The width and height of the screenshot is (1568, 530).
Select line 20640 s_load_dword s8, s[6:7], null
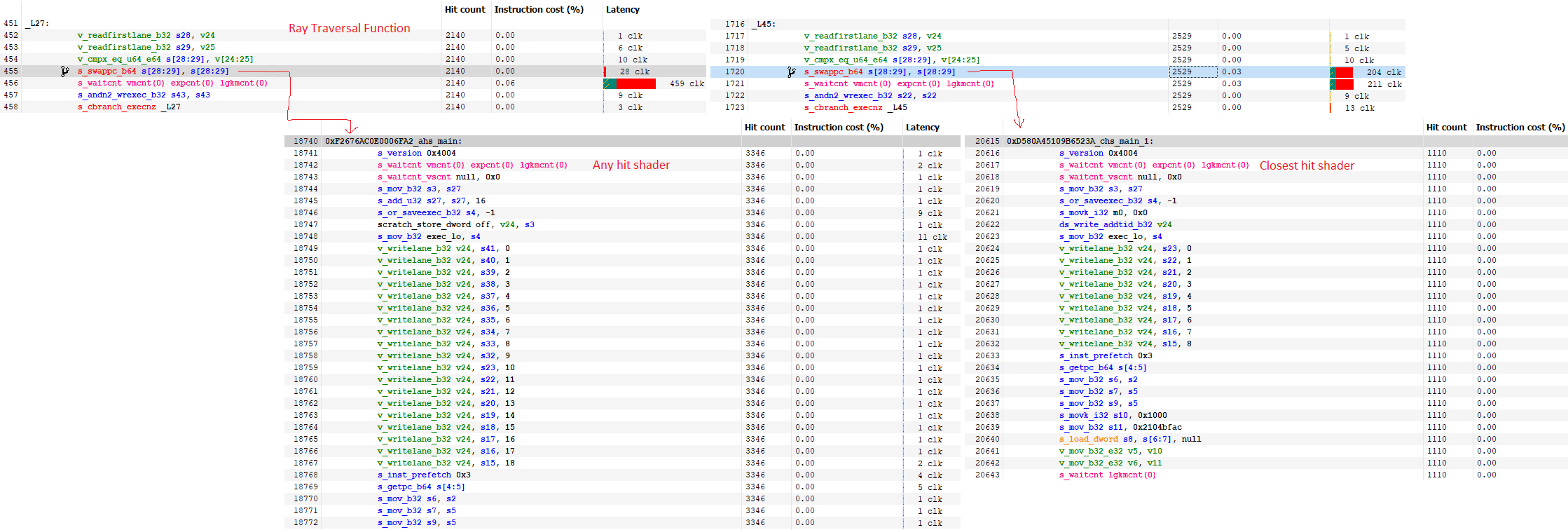[x=1130, y=439]
